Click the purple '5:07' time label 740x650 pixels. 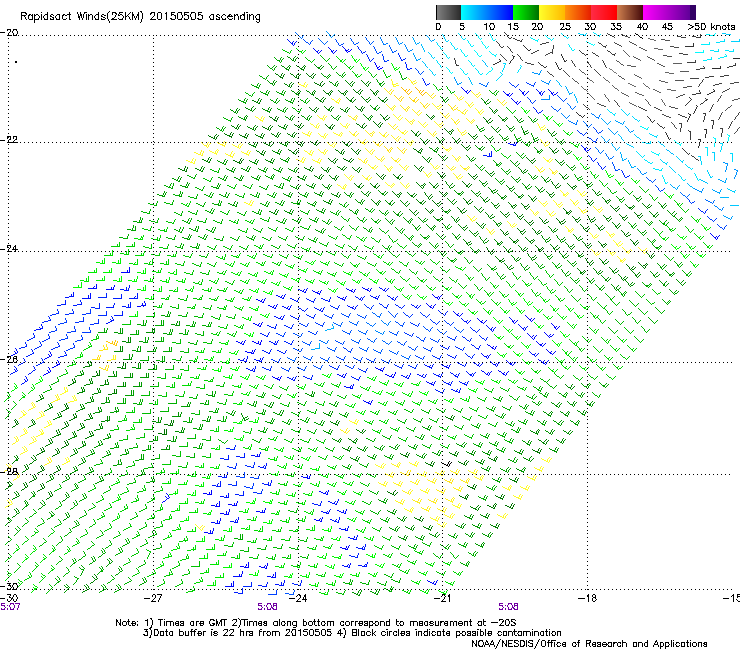coord(10,607)
